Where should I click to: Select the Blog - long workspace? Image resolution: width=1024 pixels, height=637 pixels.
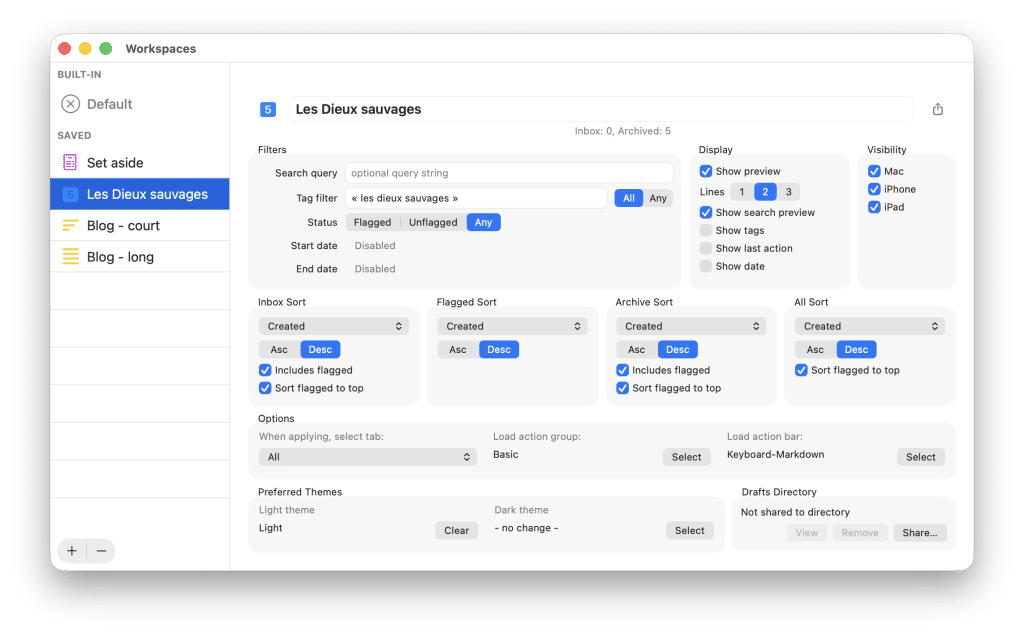click(140, 257)
